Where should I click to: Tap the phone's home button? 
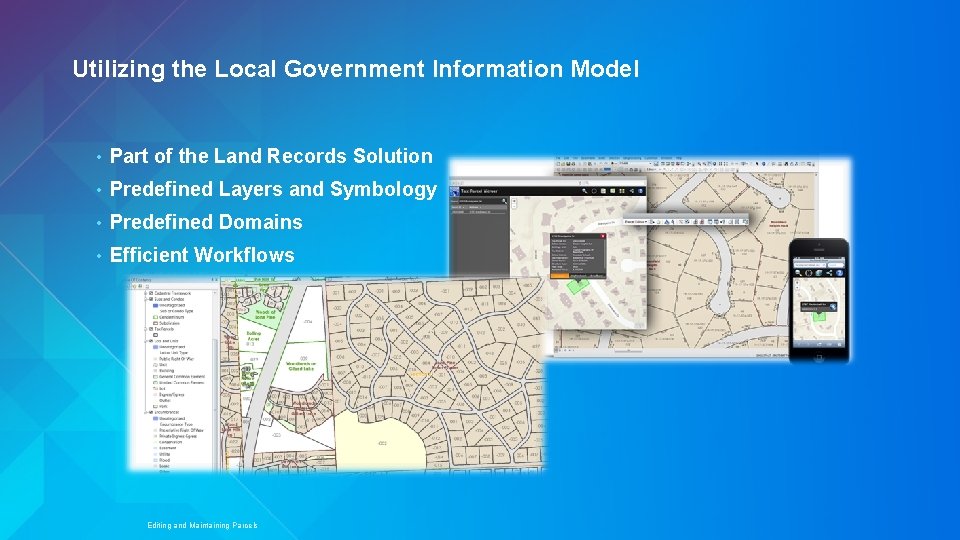coord(819,357)
